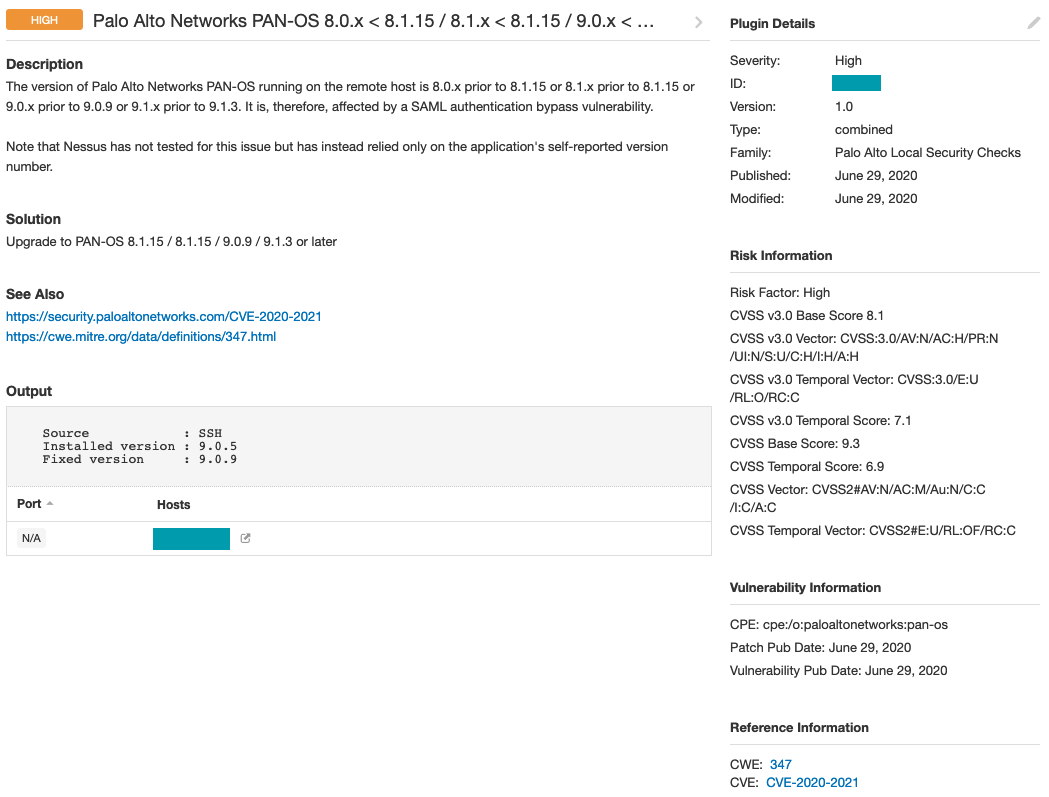
Task: Click the Plugin Details heading
Action: point(773,23)
